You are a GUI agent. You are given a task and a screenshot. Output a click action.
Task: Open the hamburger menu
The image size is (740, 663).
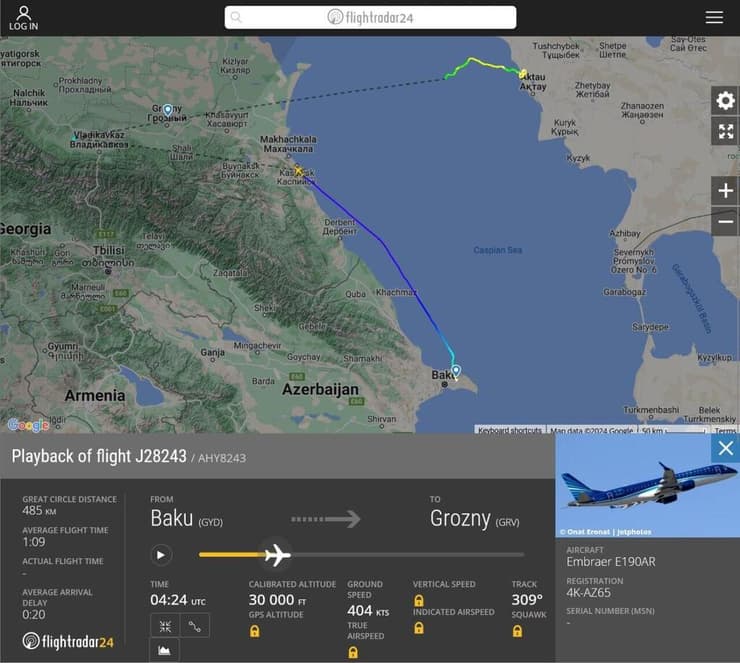pyautogui.click(x=713, y=17)
